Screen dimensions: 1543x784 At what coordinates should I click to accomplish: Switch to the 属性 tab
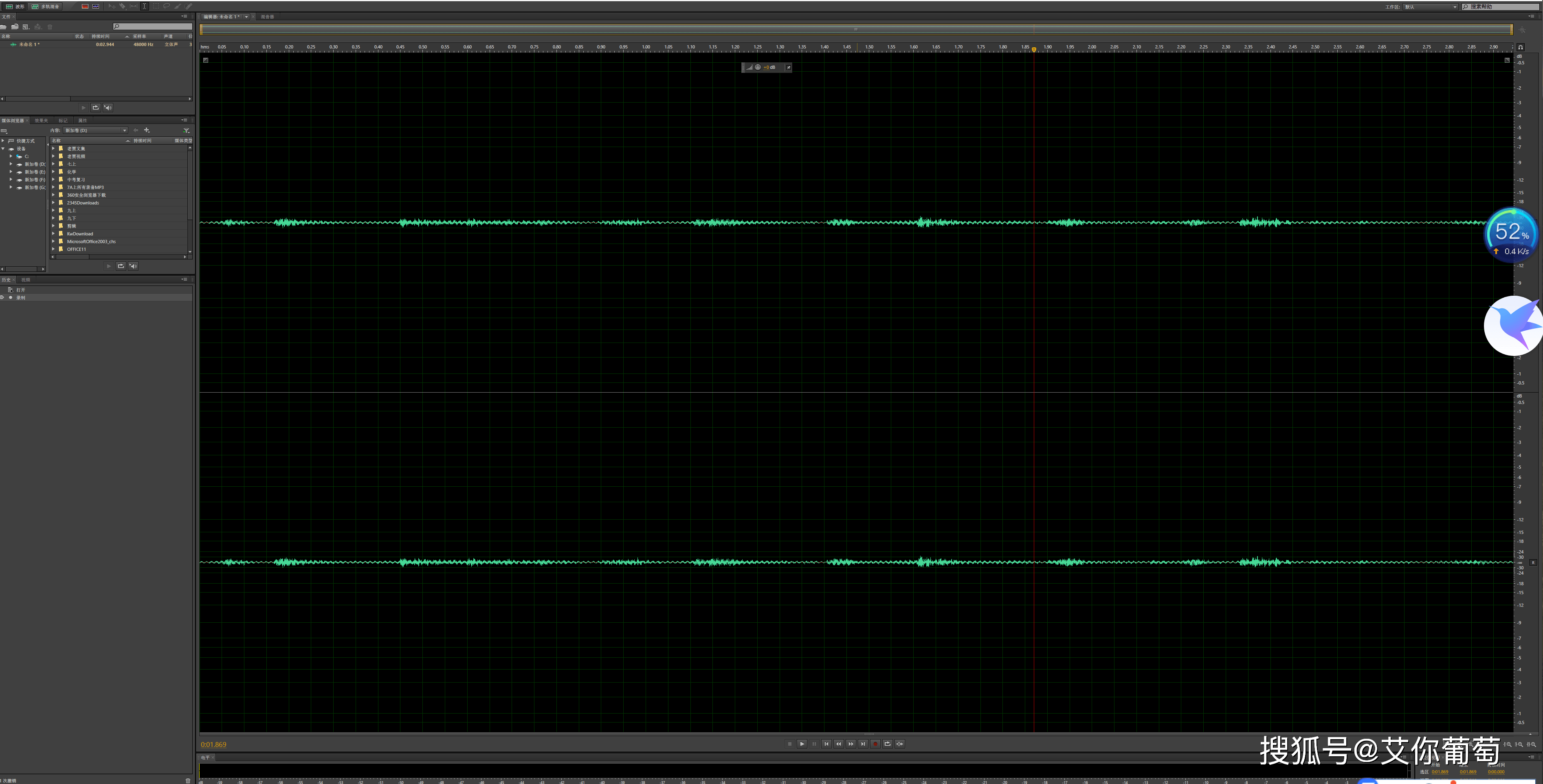coord(83,121)
